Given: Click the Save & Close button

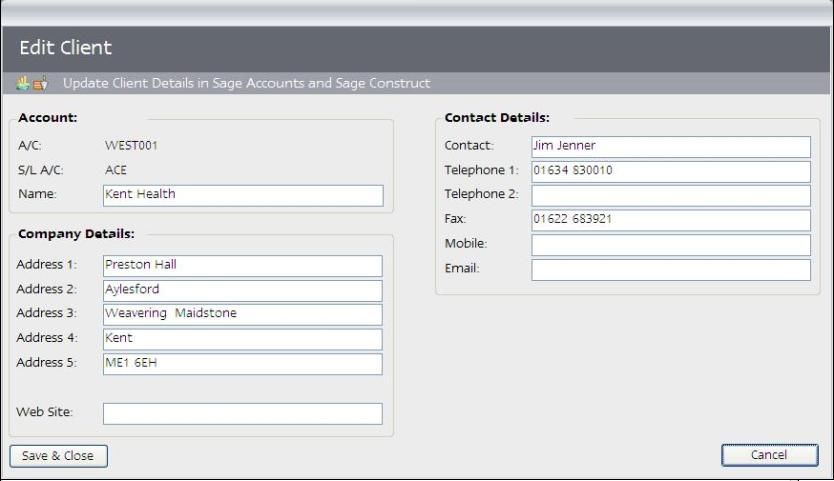Looking at the screenshot, I should [x=58, y=456].
